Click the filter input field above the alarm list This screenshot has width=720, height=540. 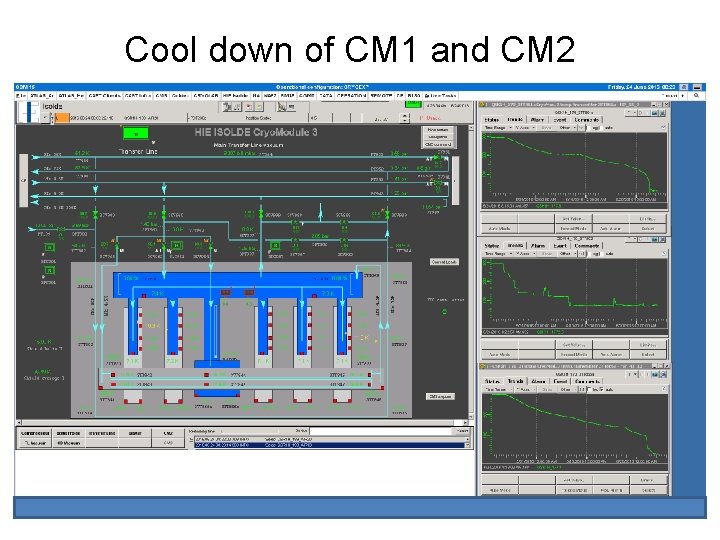(x=382, y=431)
